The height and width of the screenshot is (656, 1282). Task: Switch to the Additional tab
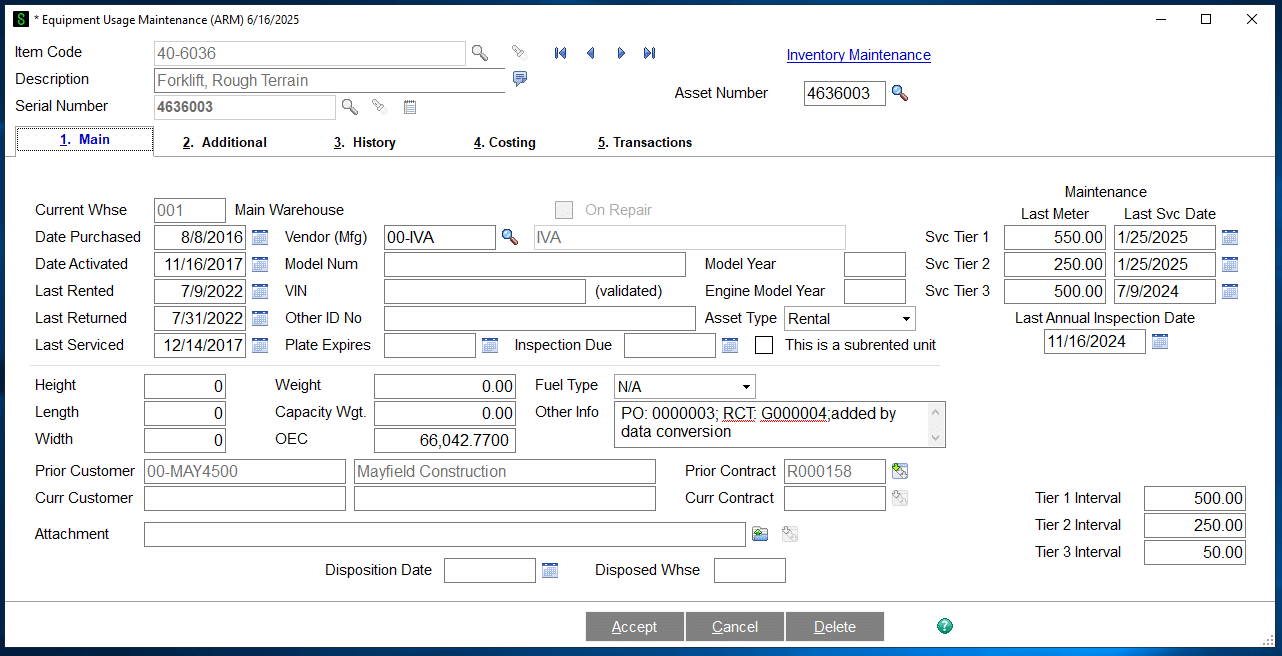[224, 143]
